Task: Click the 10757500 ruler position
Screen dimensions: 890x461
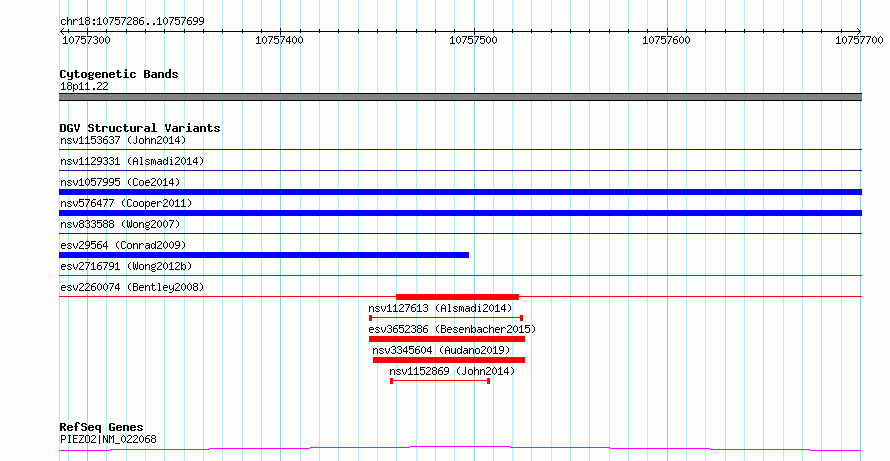Action: click(x=473, y=40)
